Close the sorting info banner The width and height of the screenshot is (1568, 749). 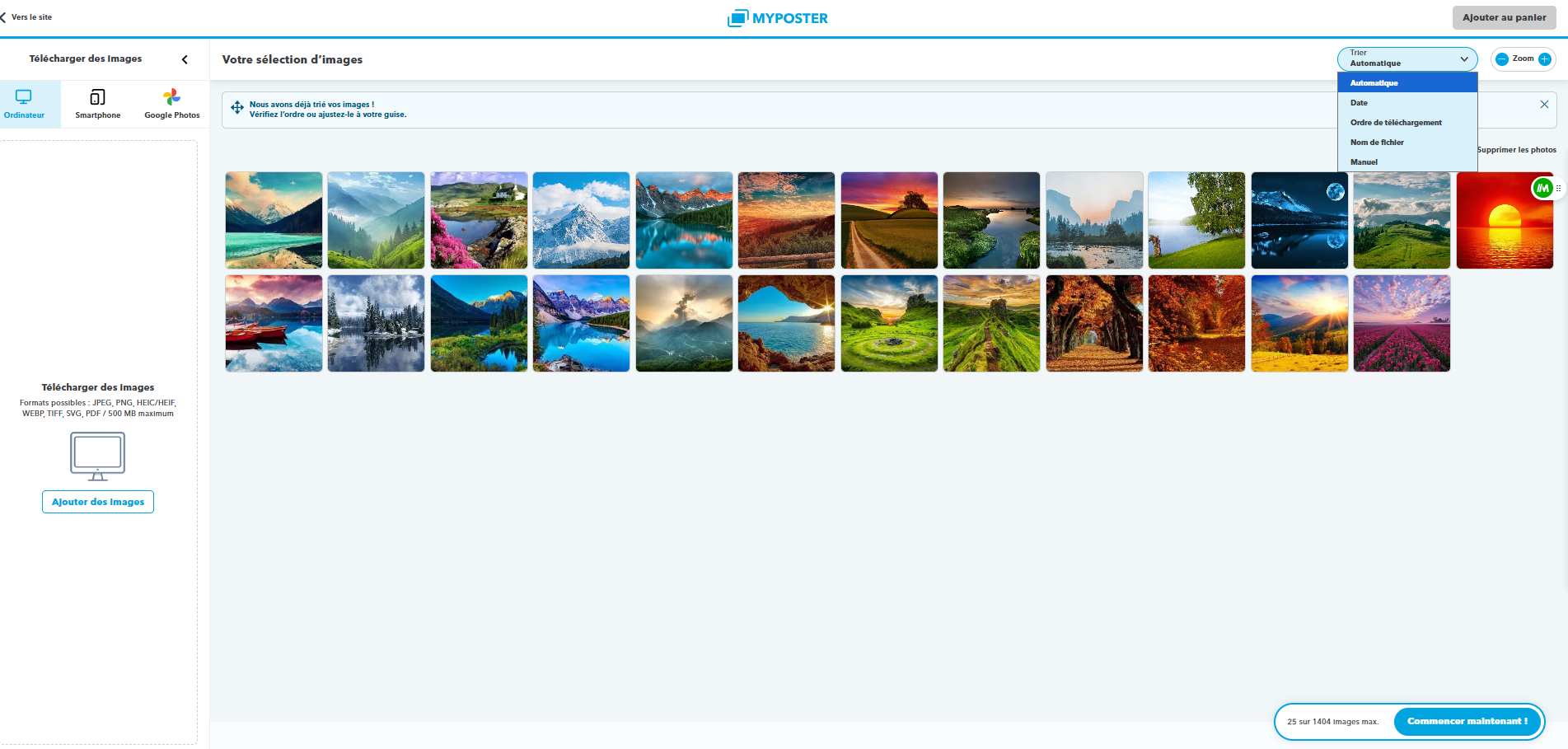coord(1544,105)
